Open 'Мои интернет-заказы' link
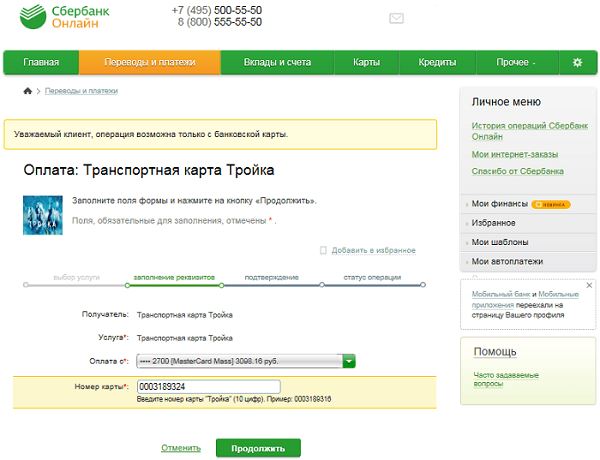This screenshot has height=460, width=600. [x=515, y=154]
